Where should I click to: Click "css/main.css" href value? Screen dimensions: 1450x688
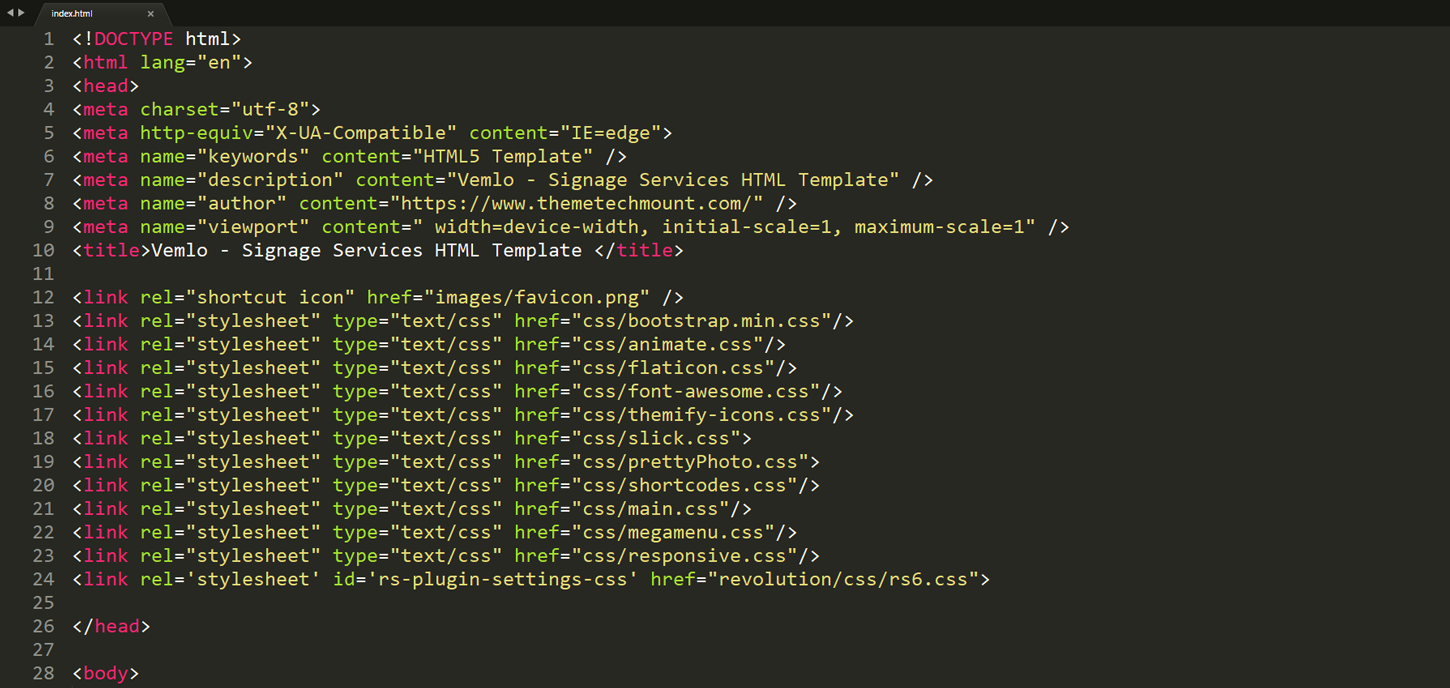651,509
